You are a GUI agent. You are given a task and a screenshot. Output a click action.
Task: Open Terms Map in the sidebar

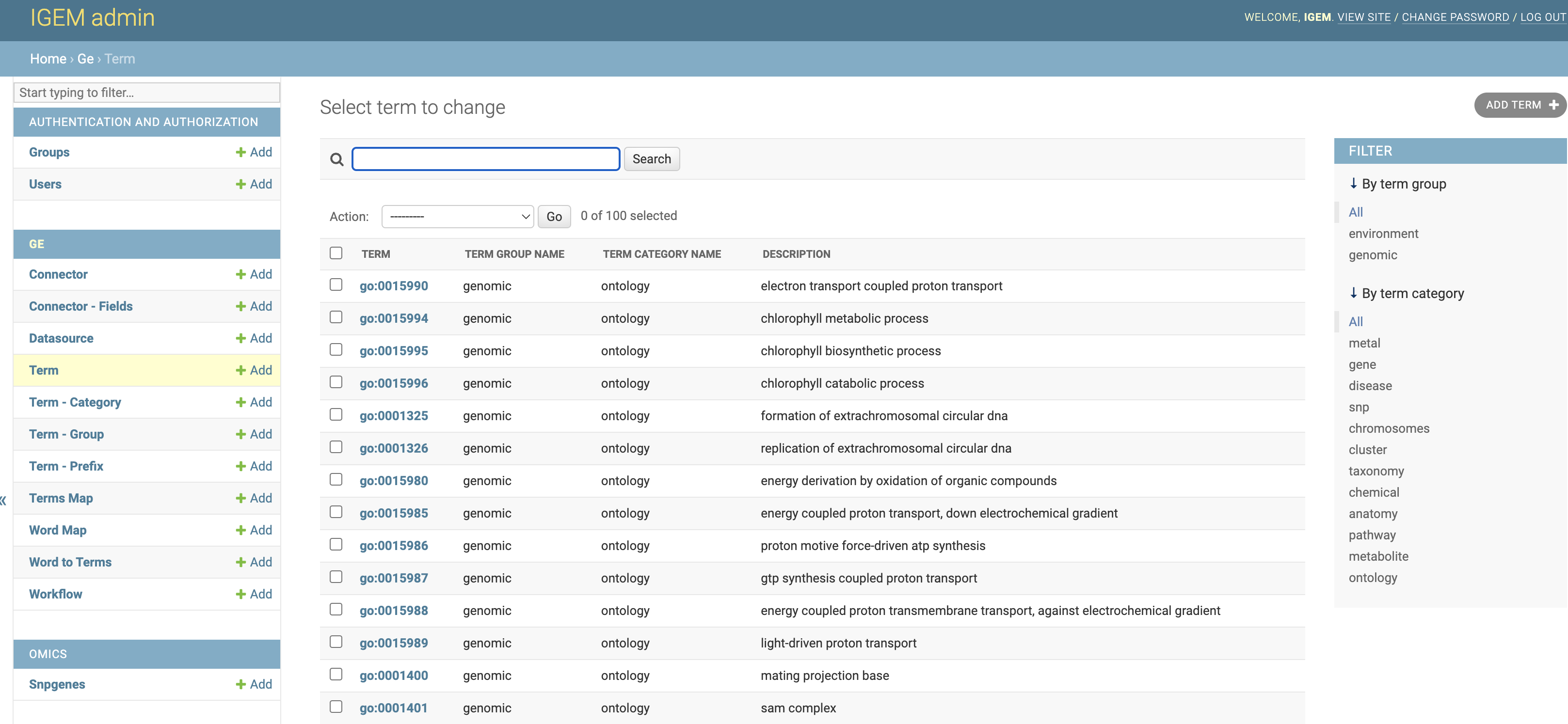tap(61, 498)
